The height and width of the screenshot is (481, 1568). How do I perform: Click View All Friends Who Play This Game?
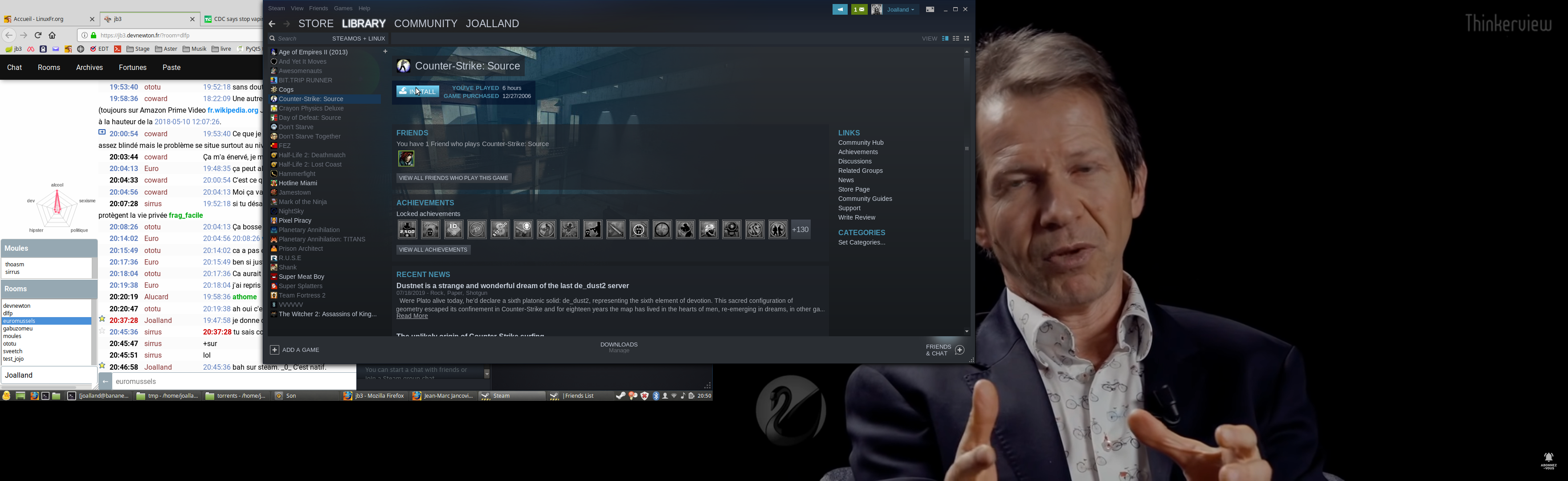tap(454, 179)
